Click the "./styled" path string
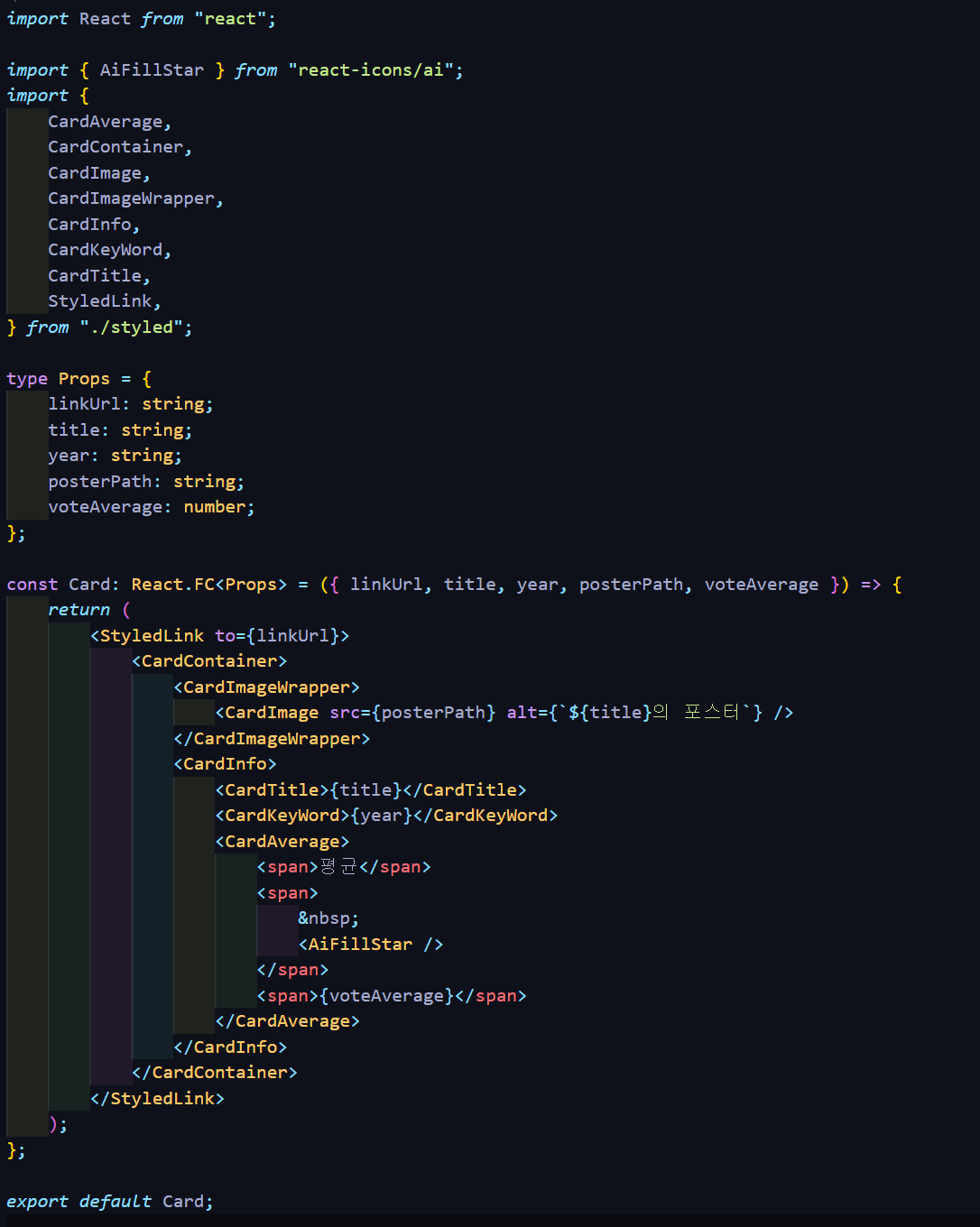980x1227 pixels. (x=131, y=328)
